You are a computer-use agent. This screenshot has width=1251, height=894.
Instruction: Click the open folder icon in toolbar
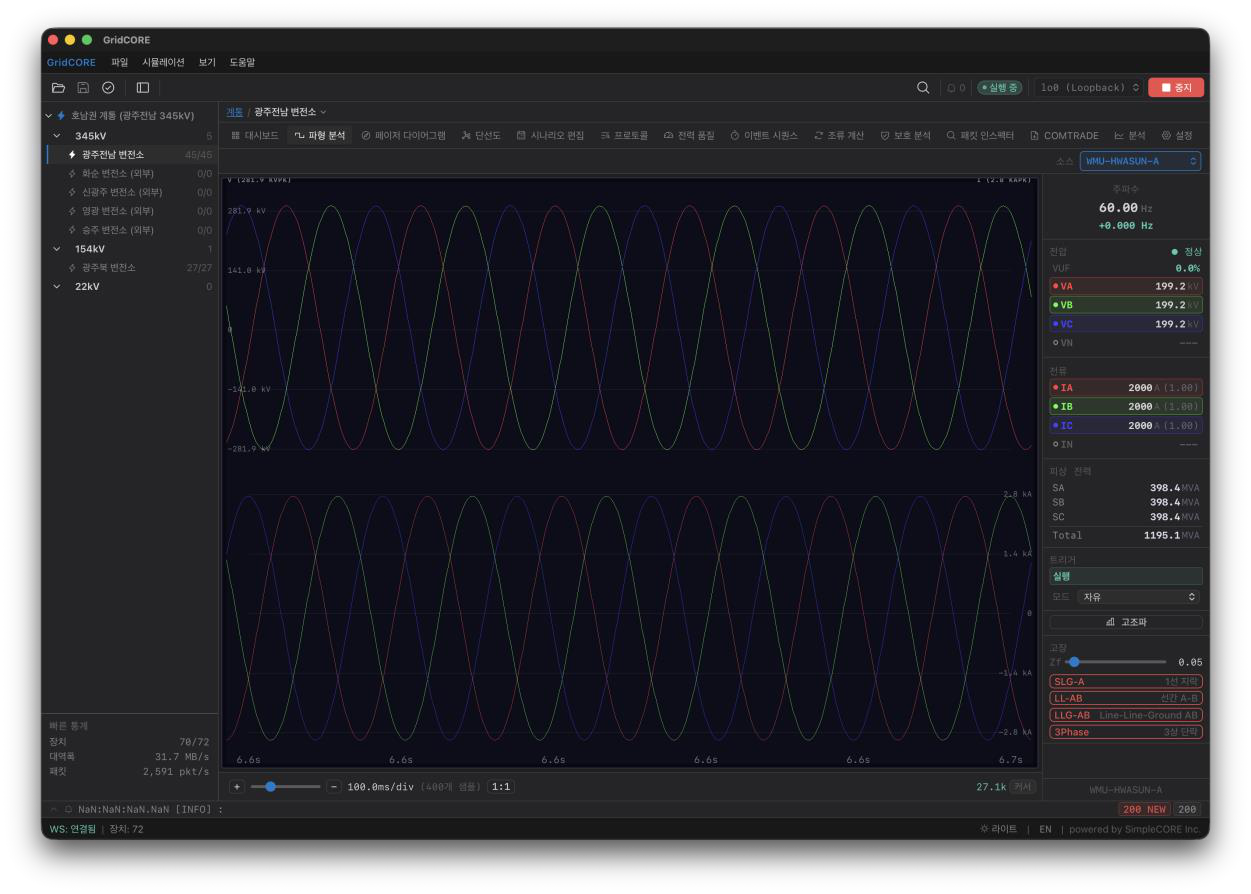click(x=58, y=88)
